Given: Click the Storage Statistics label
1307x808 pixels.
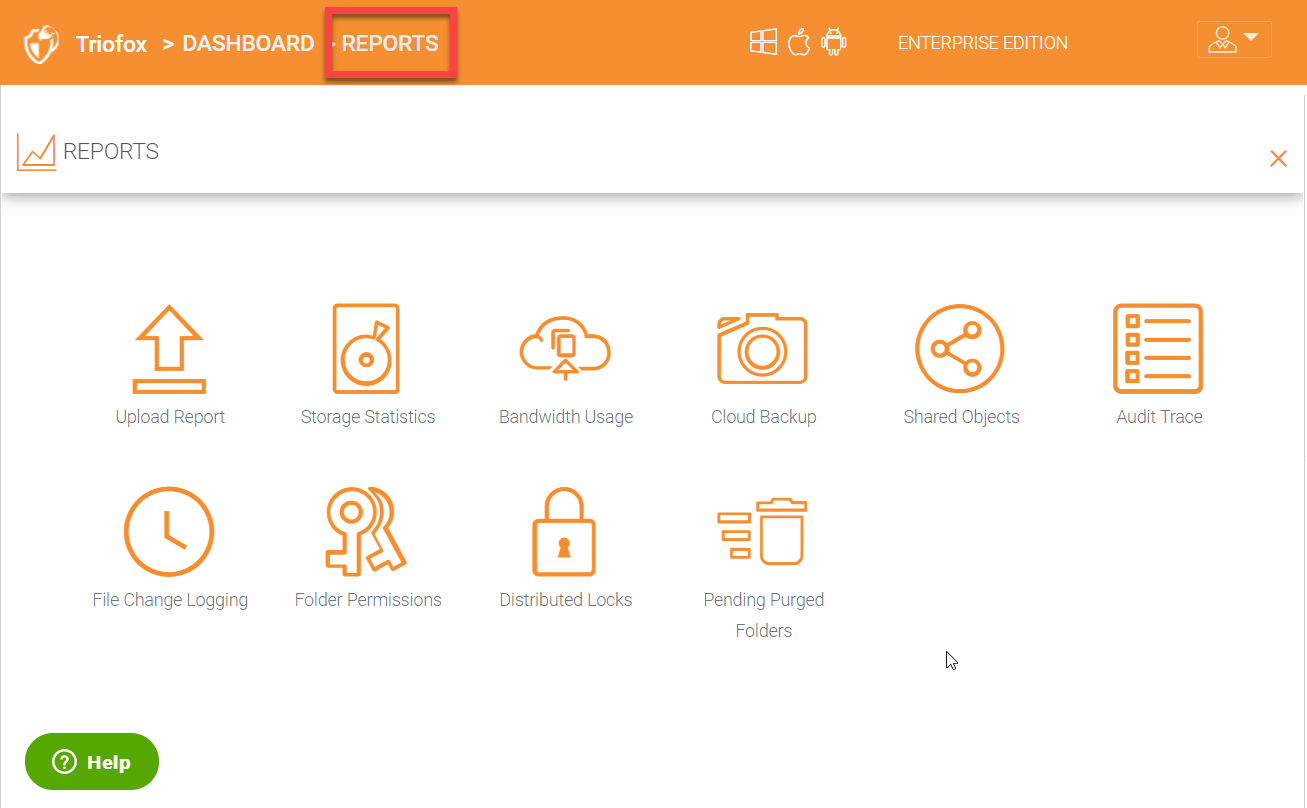Looking at the screenshot, I should (368, 417).
